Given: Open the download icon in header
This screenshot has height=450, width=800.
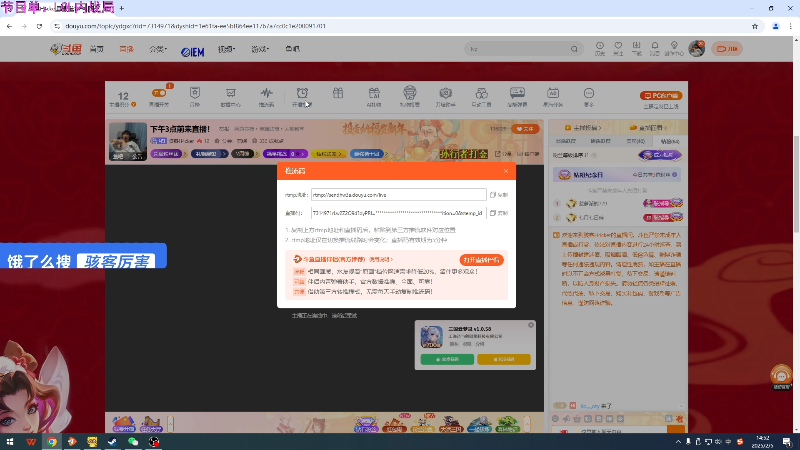Looking at the screenshot, I should click(636, 46).
